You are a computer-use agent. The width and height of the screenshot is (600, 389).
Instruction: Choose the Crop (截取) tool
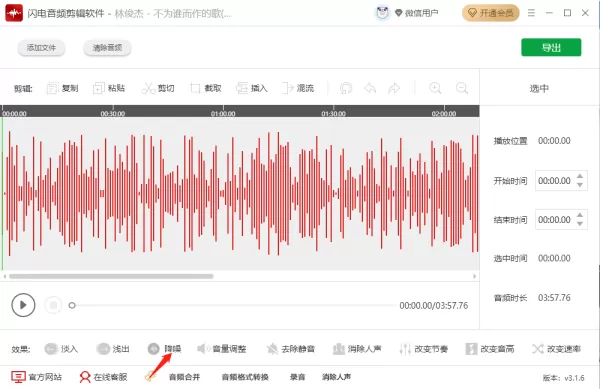coord(206,88)
